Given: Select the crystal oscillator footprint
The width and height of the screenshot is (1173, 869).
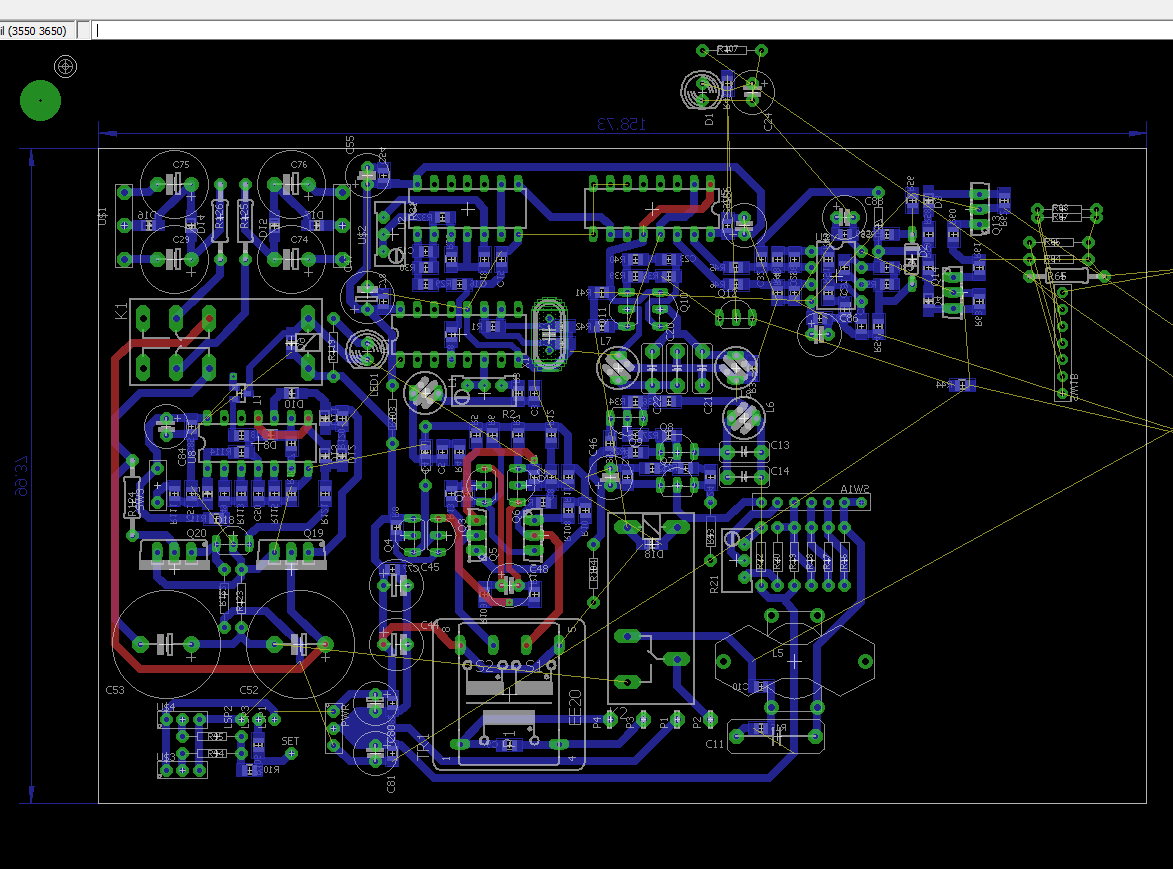Looking at the screenshot, I should click(x=549, y=335).
